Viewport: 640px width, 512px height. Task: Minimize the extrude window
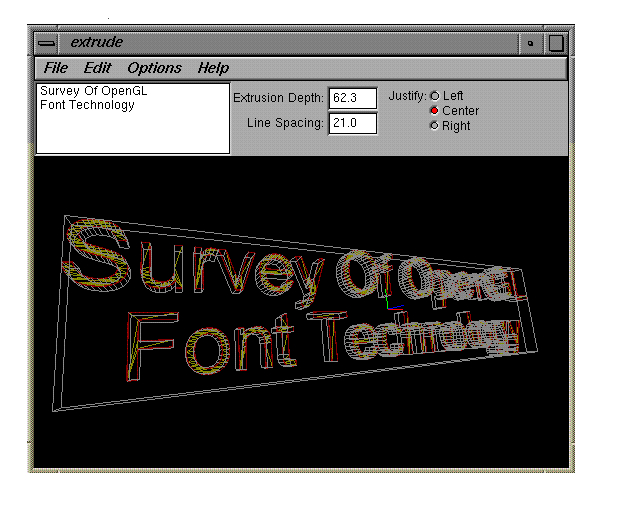pyautogui.click(x=530, y=43)
